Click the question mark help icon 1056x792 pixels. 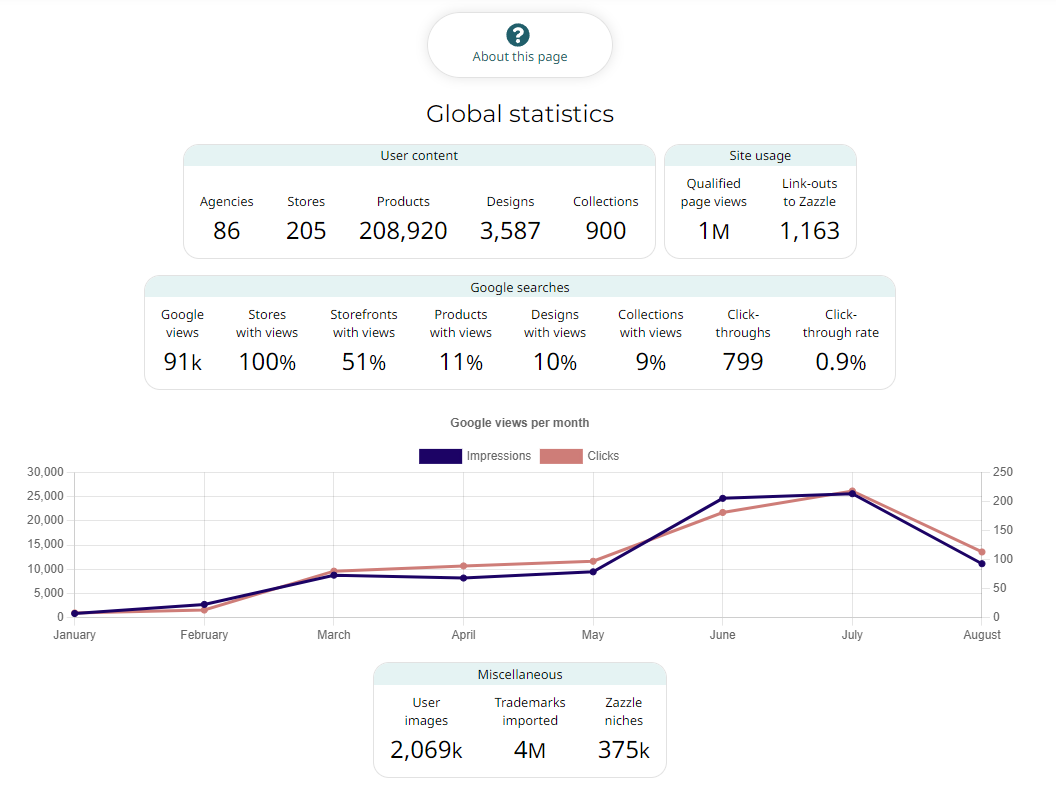518,34
